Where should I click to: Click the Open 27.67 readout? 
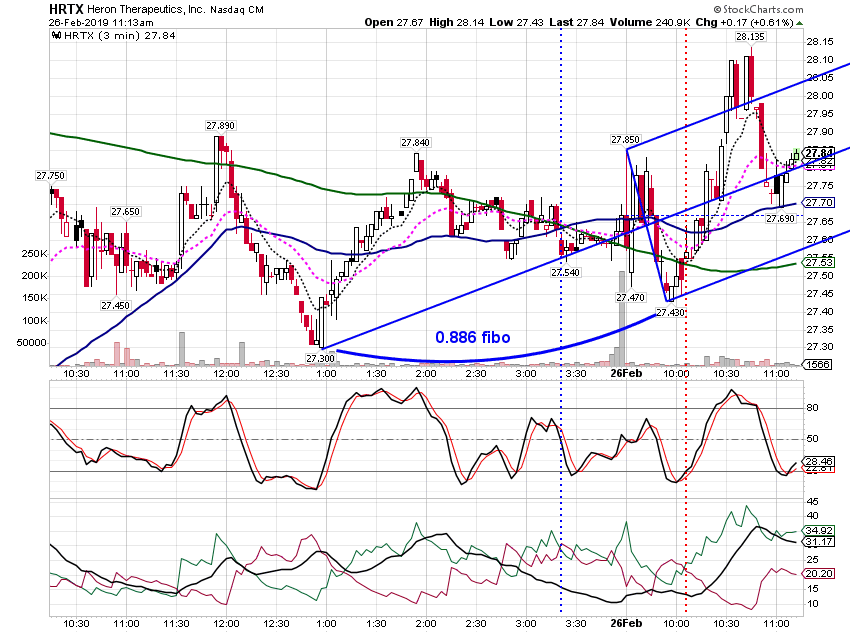(x=394, y=22)
